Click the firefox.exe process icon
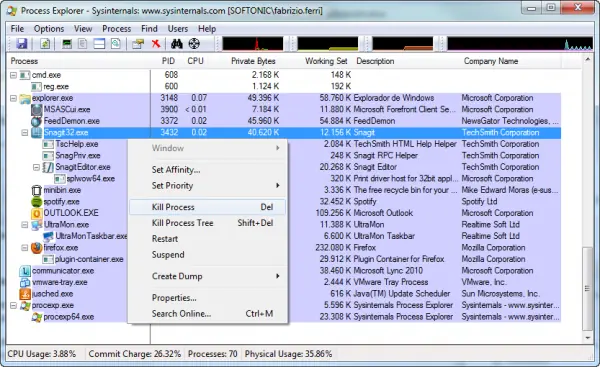The height and width of the screenshot is (367, 600). [x=36, y=248]
